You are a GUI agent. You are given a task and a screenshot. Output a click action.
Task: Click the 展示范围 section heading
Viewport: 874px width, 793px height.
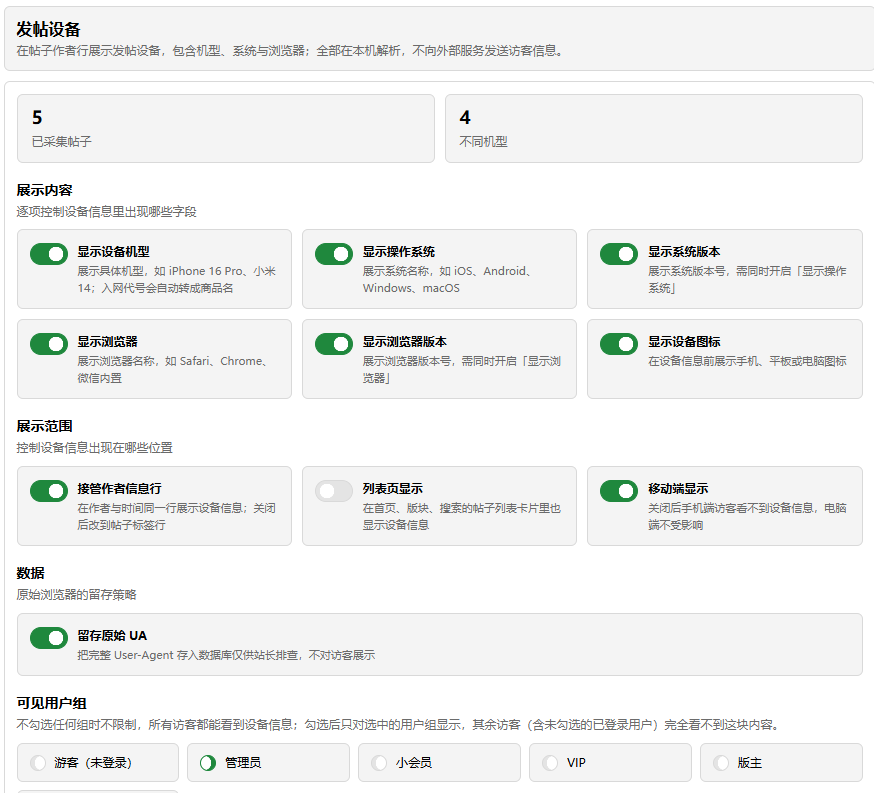pos(45,426)
